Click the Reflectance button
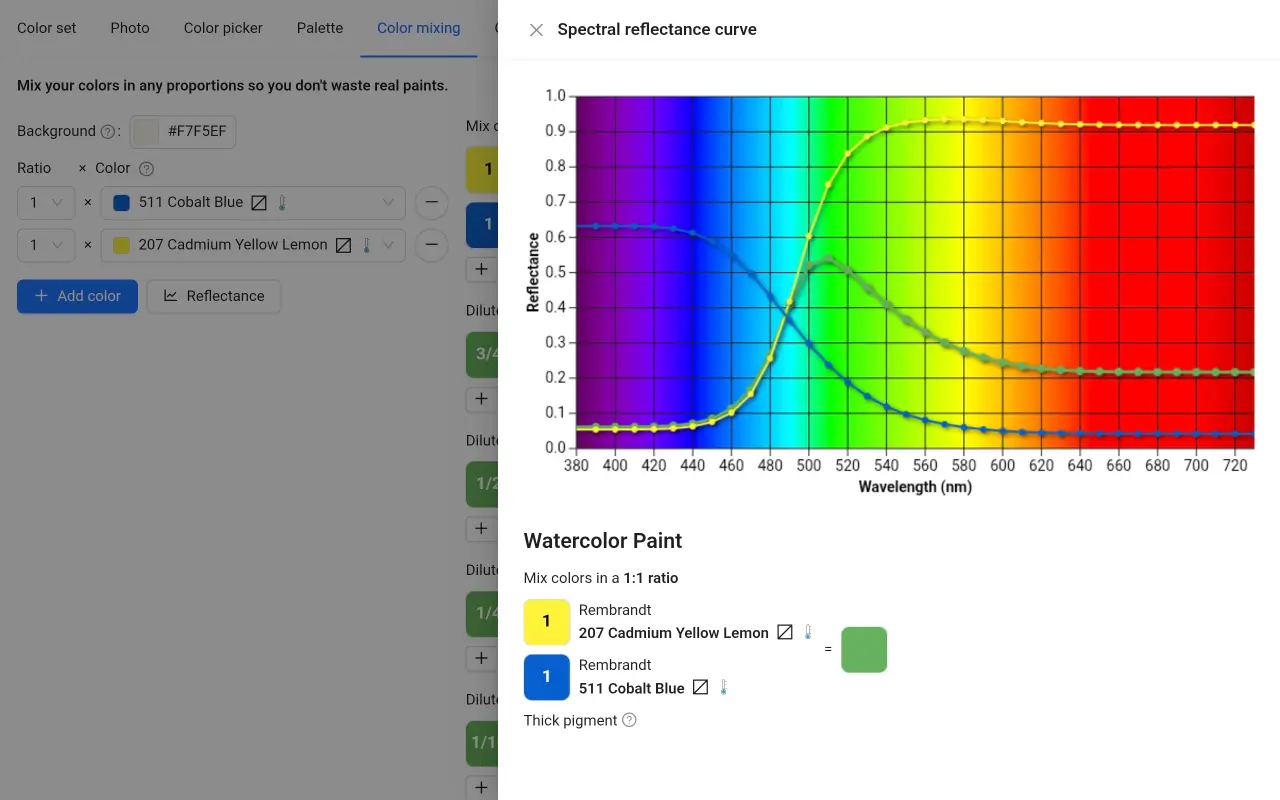This screenshot has width=1280, height=800. (213, 296)
